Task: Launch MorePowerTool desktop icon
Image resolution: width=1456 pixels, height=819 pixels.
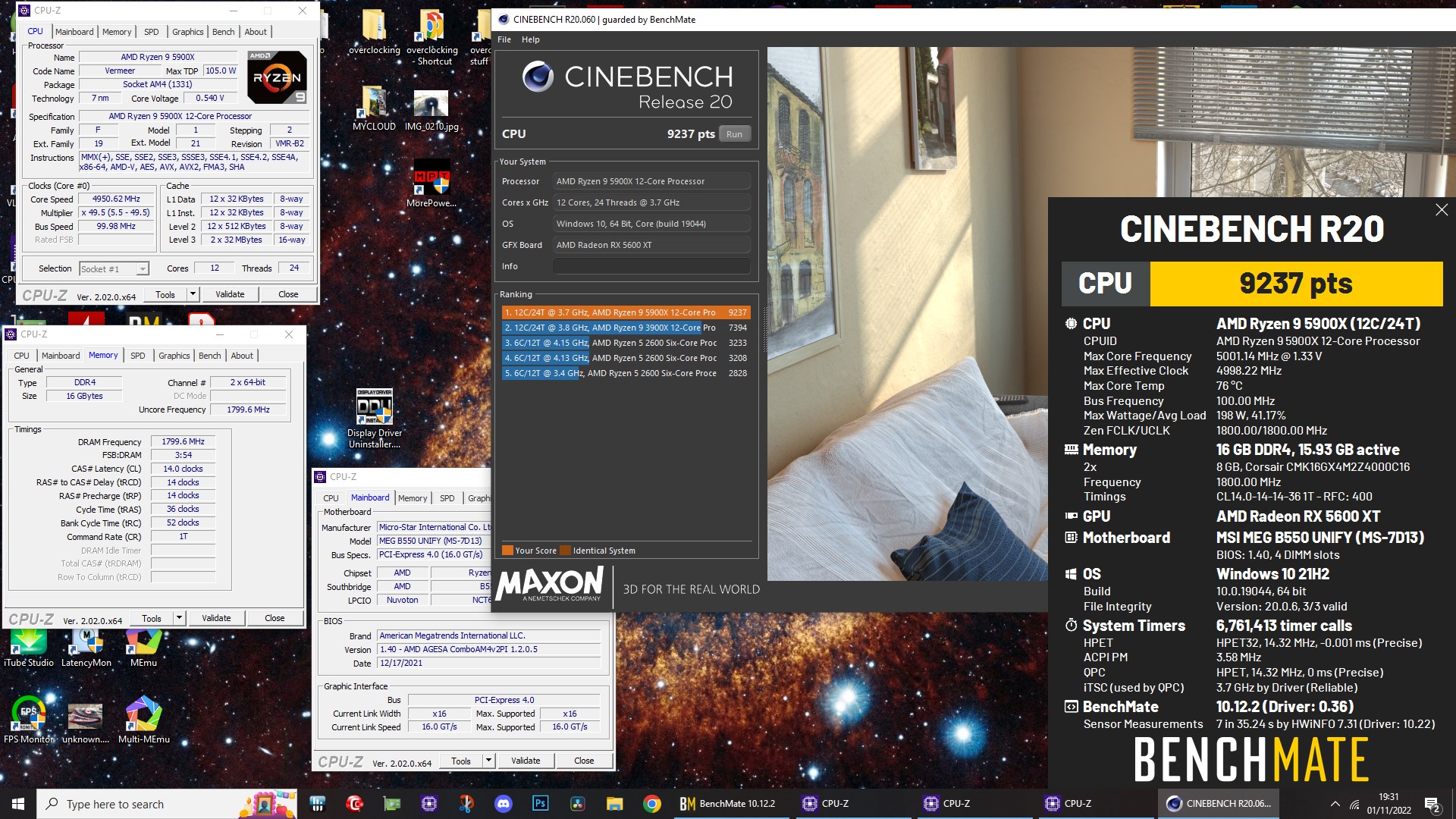Action: 431,183
